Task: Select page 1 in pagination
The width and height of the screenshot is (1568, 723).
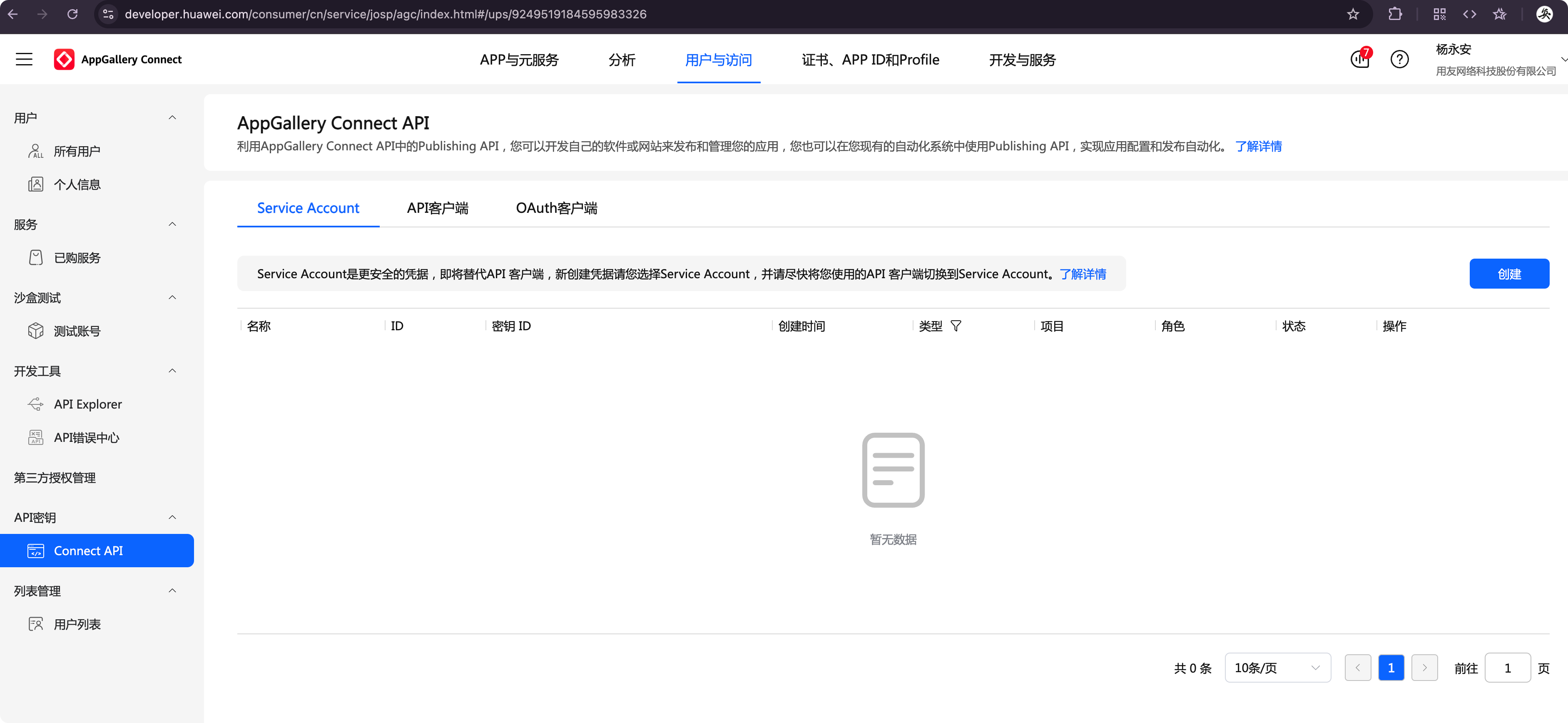Action: coord(1391,668)
